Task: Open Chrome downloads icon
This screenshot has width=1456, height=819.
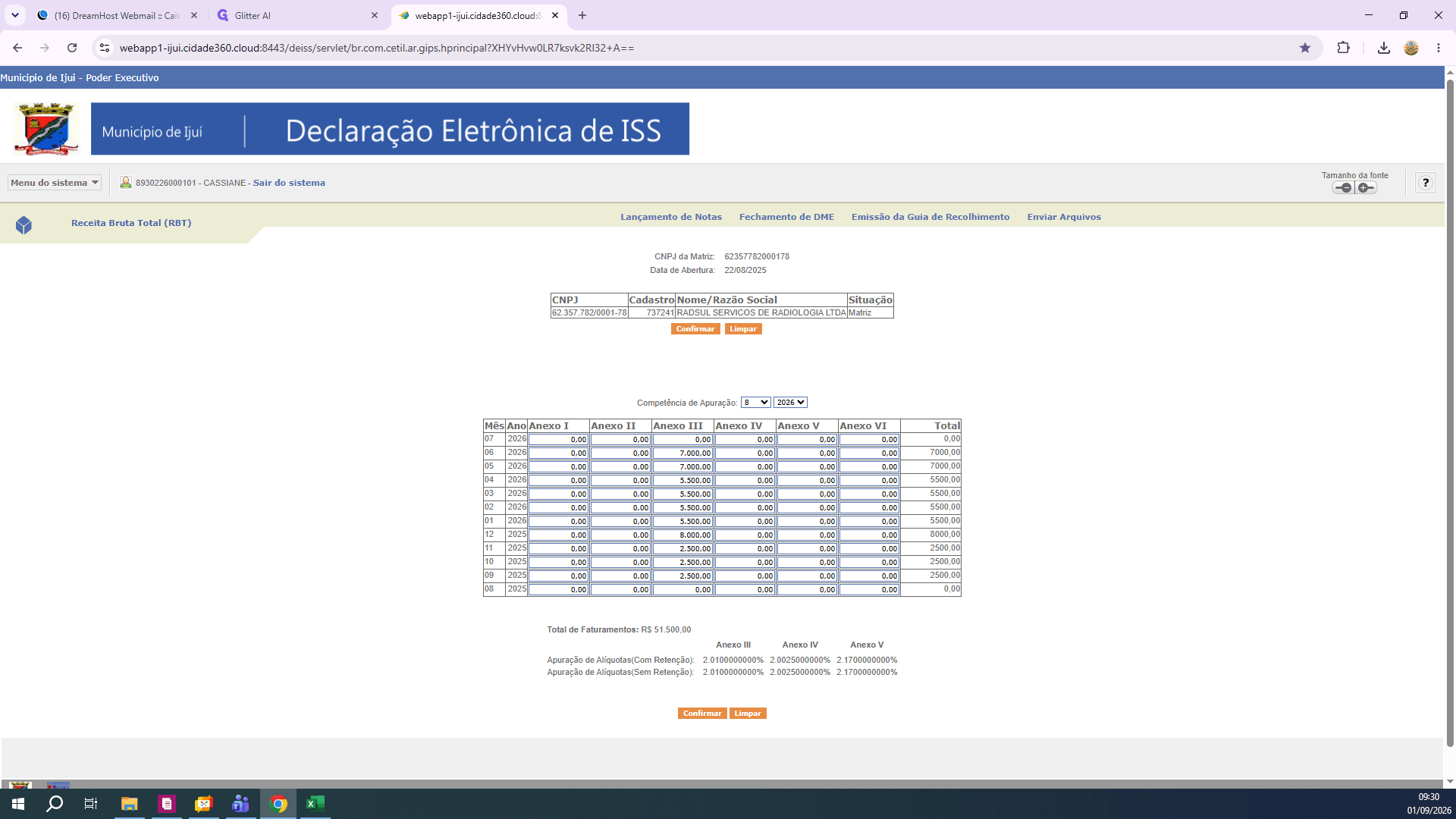Action: pyautogui.click(x=1384, y=48)
